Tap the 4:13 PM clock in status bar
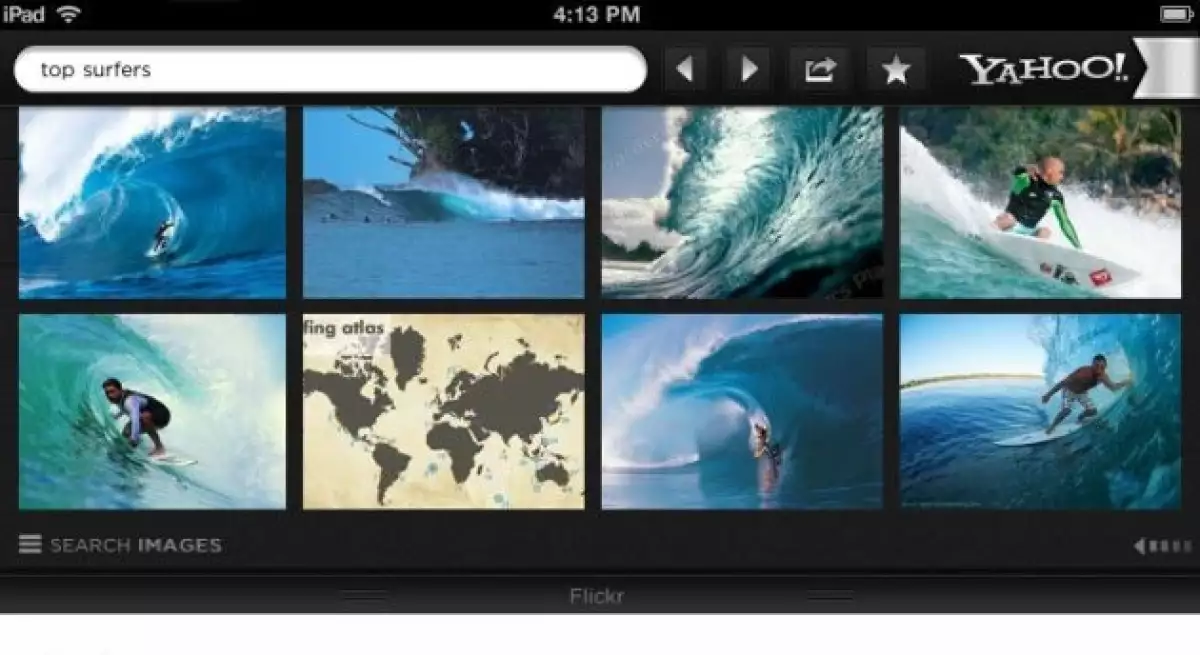Viewport: 1200px width, 655px height. (x=597, y=14)
